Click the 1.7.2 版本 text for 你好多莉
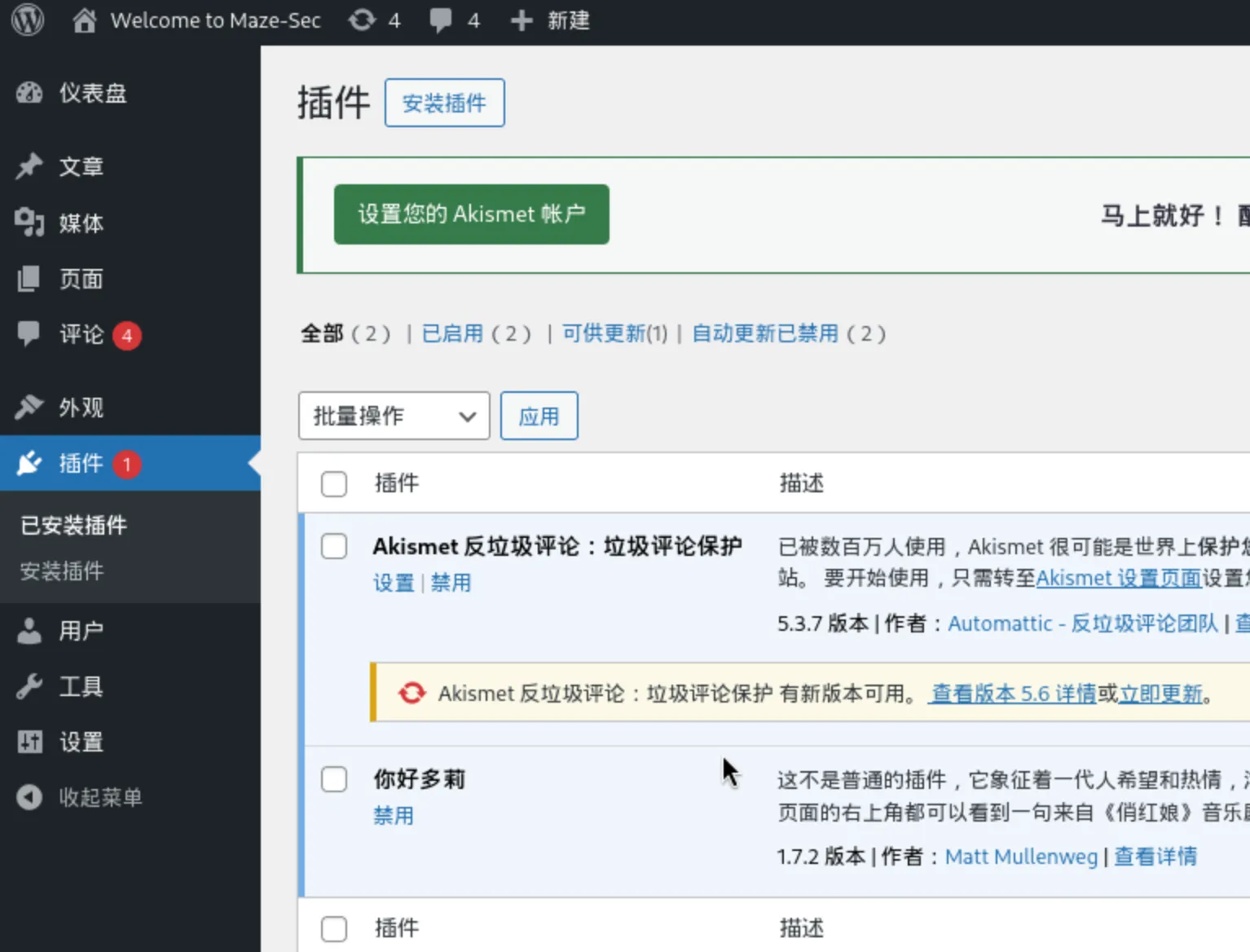The height and width of the screenshot is (952, 1250). tap(821, 857)
